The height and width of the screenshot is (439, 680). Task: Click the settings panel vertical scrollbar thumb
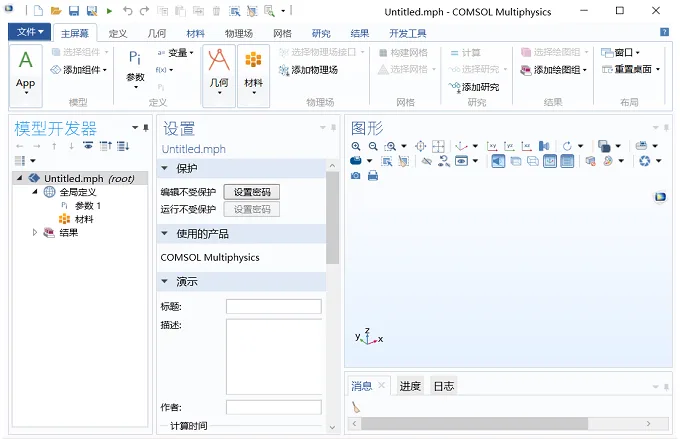click(x=333, y=218)
